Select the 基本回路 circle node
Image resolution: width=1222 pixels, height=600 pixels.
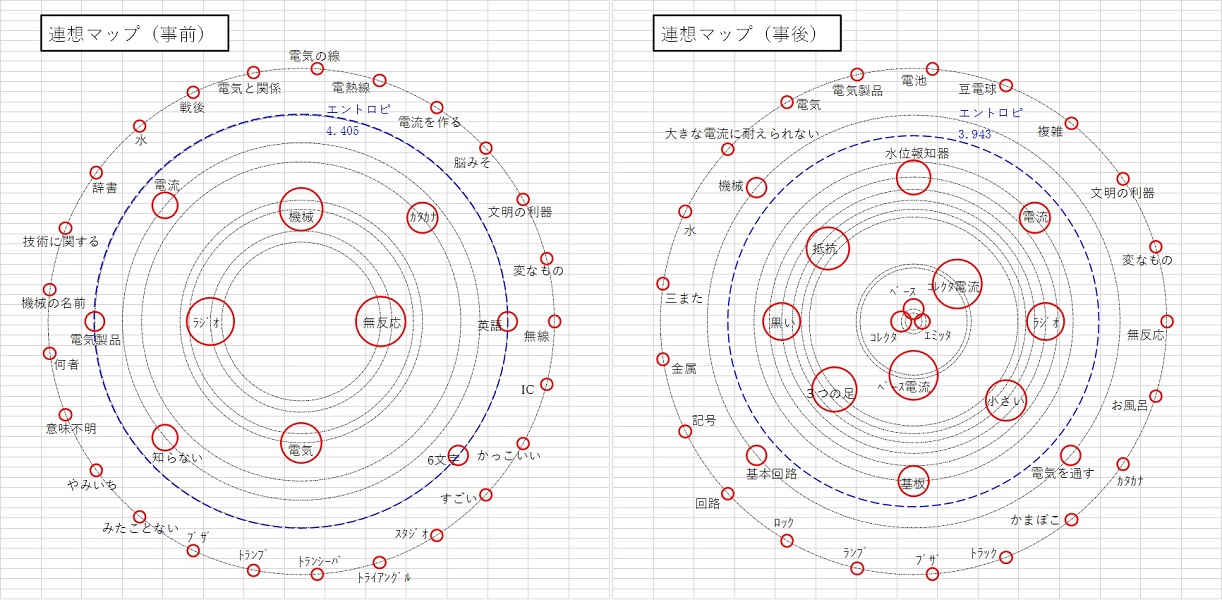coord(757,456)
